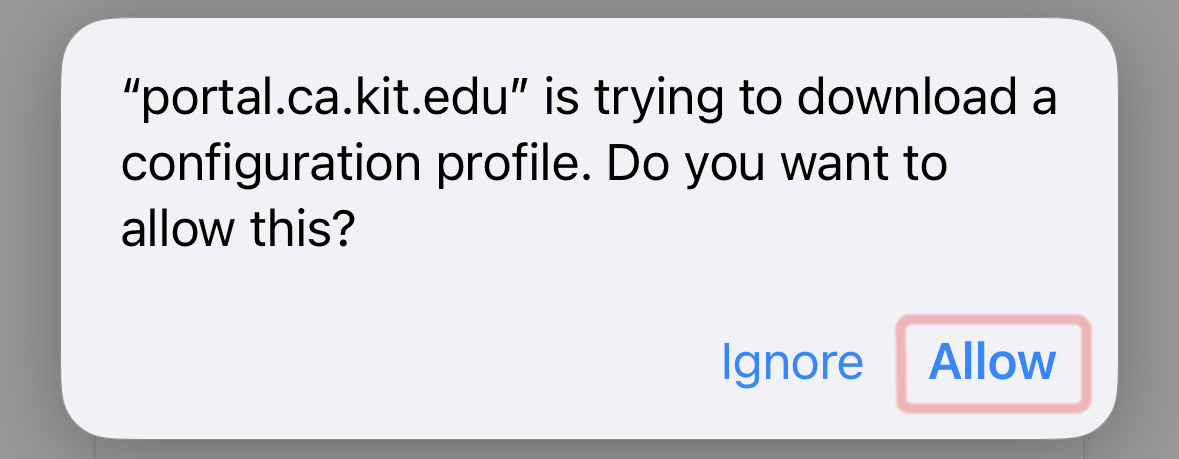This screenshot has height=459, width=1179.
Task: Click the Allow button
Action: click(992, 362)
